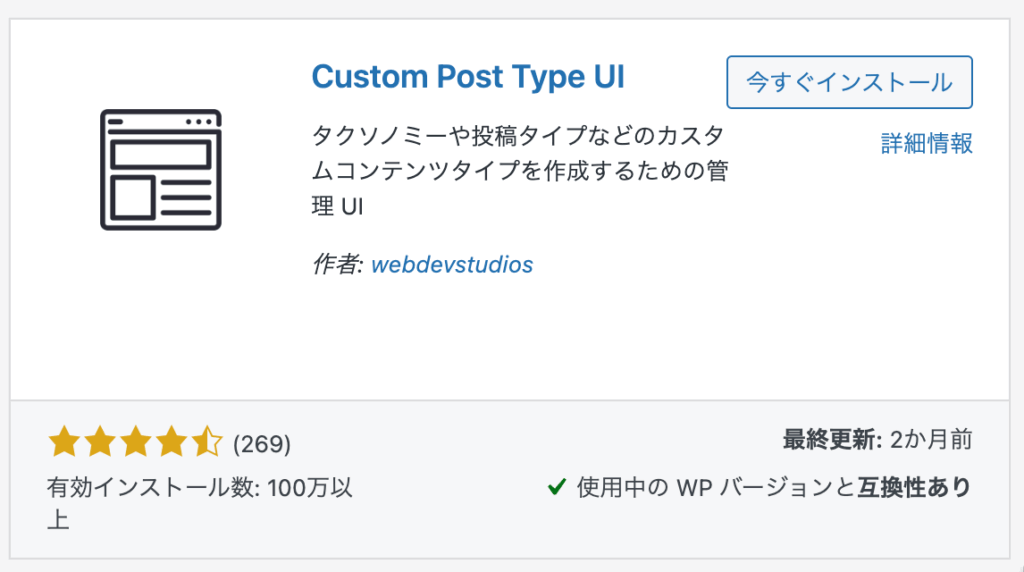Click the 作者: label
Image resolution: width=1024 pixels, height=572 pixels.
[x=337, y=264]
